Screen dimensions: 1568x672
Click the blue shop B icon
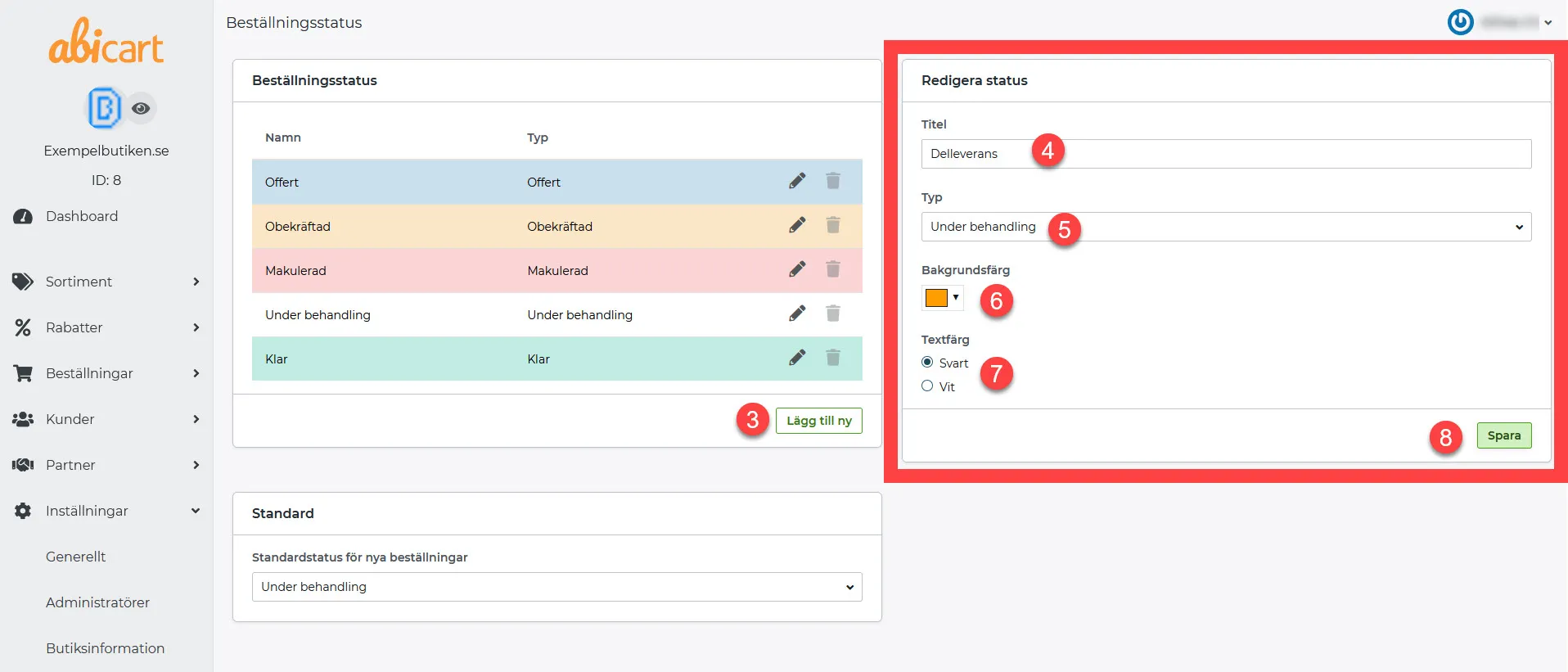point(104,108)
